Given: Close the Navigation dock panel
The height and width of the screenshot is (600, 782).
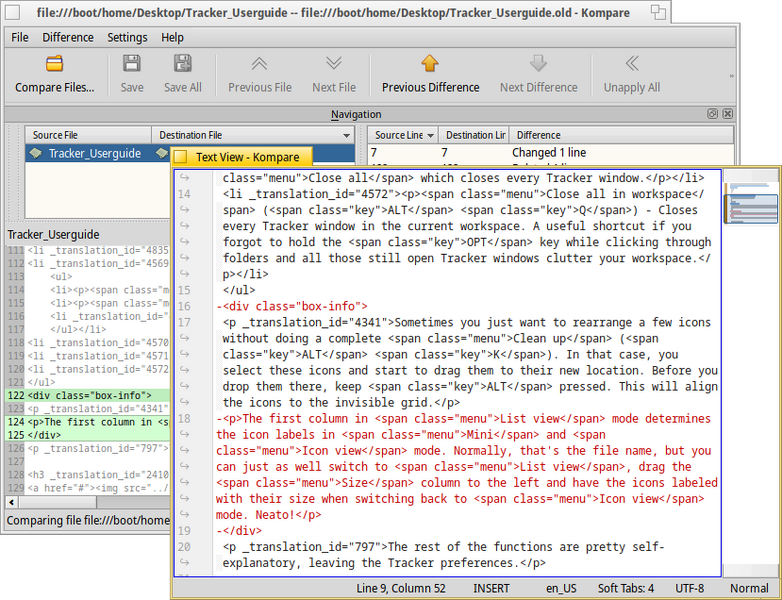Looking at the screenshot, I should point(728,114).
